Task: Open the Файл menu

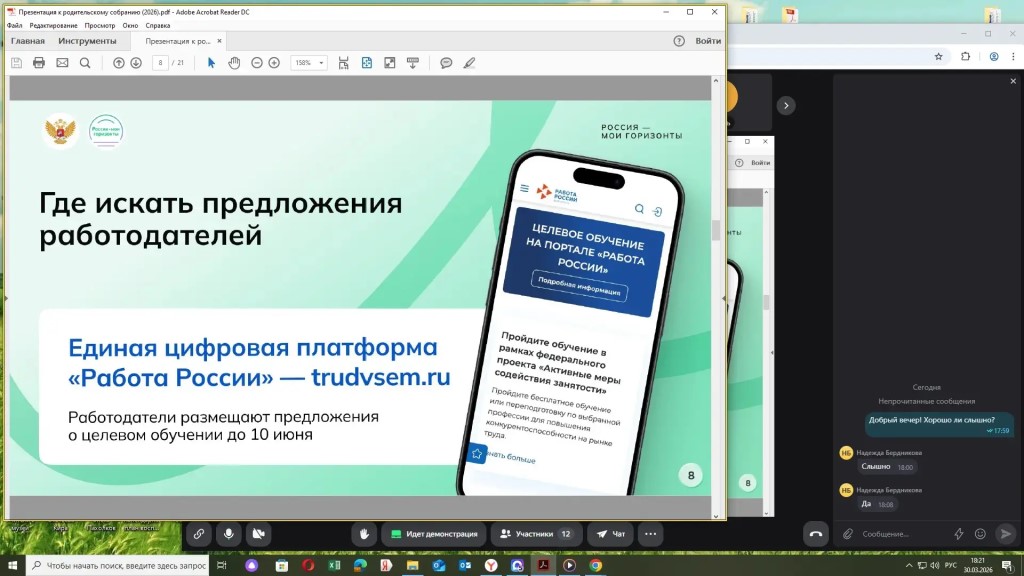Action: tap(14, 25)
